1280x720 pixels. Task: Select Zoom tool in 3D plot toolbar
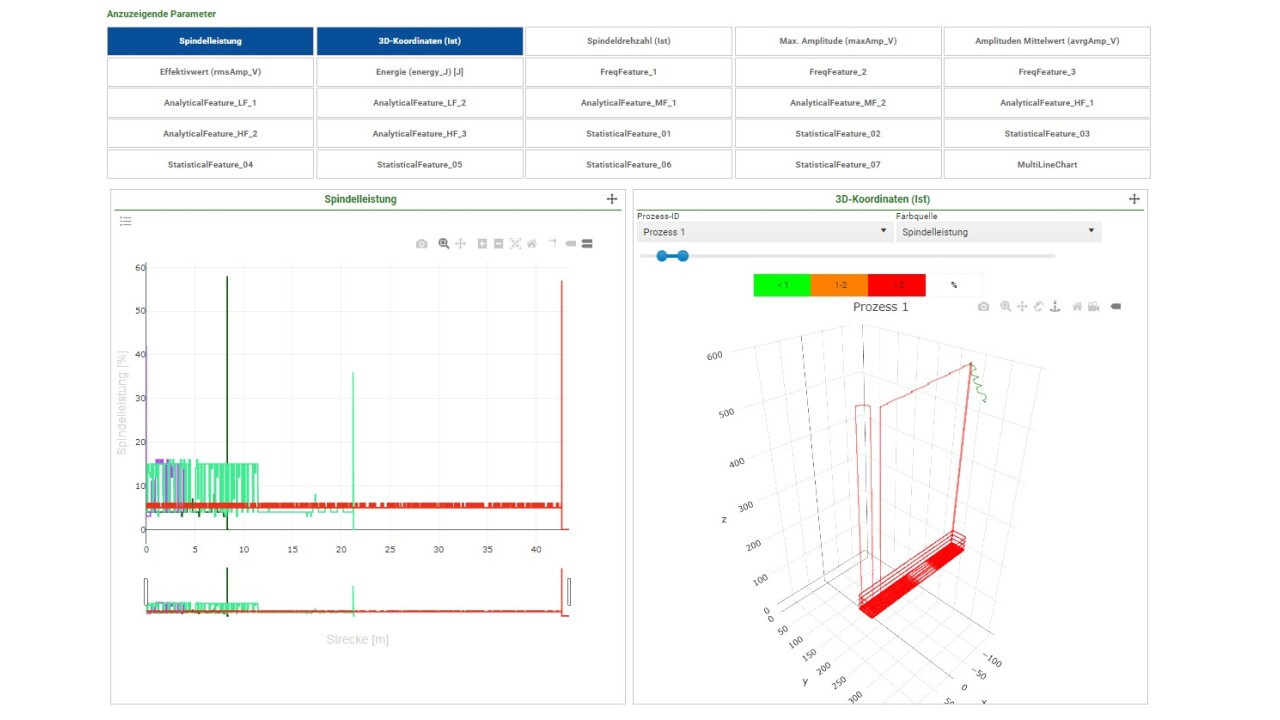pyautogui.click(x=1006, y=307)
